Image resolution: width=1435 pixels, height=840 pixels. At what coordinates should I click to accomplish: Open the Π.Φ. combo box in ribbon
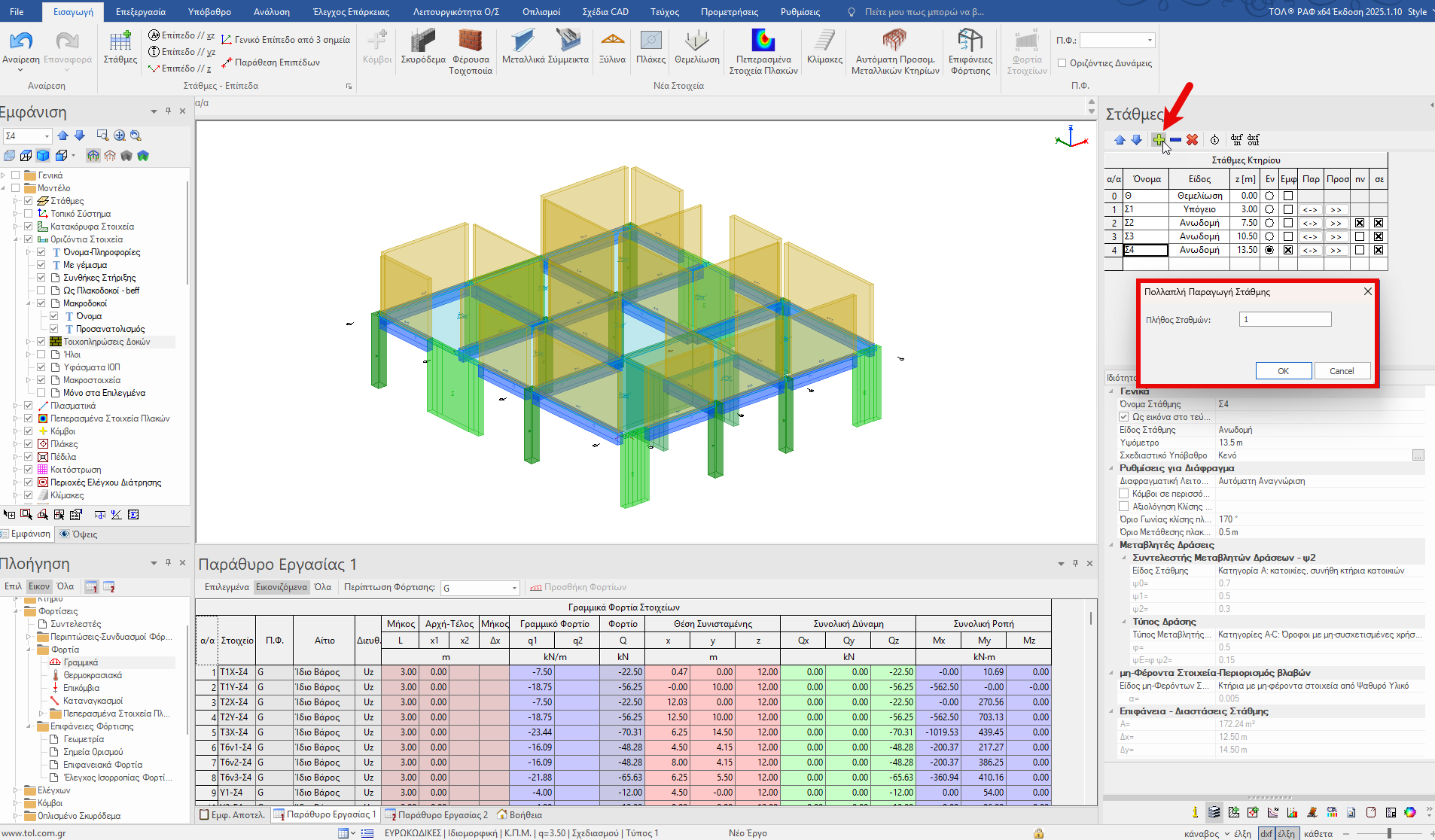click(1150, 41)
